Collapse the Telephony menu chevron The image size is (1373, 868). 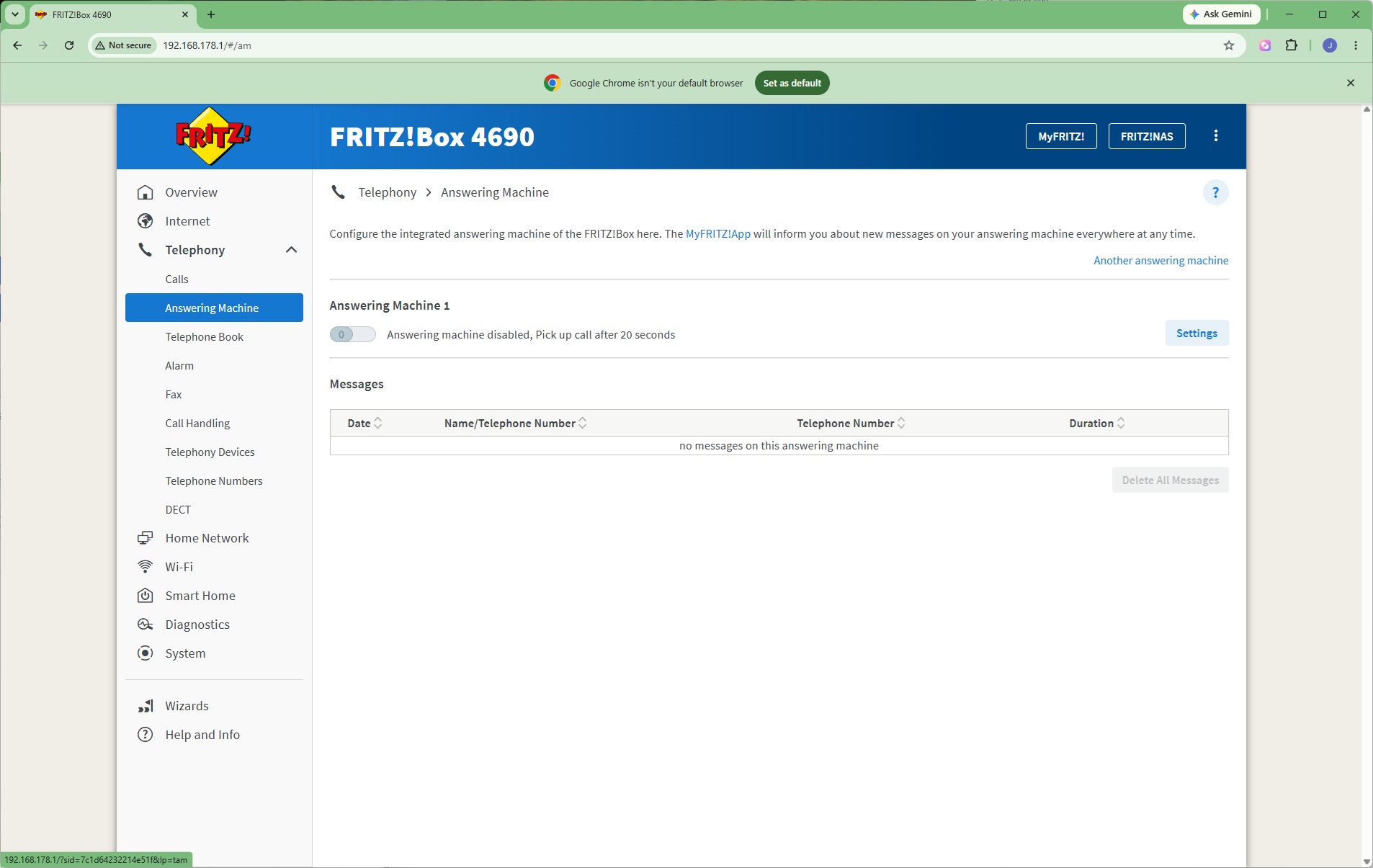pyautogui.click(x=291, y=250)
